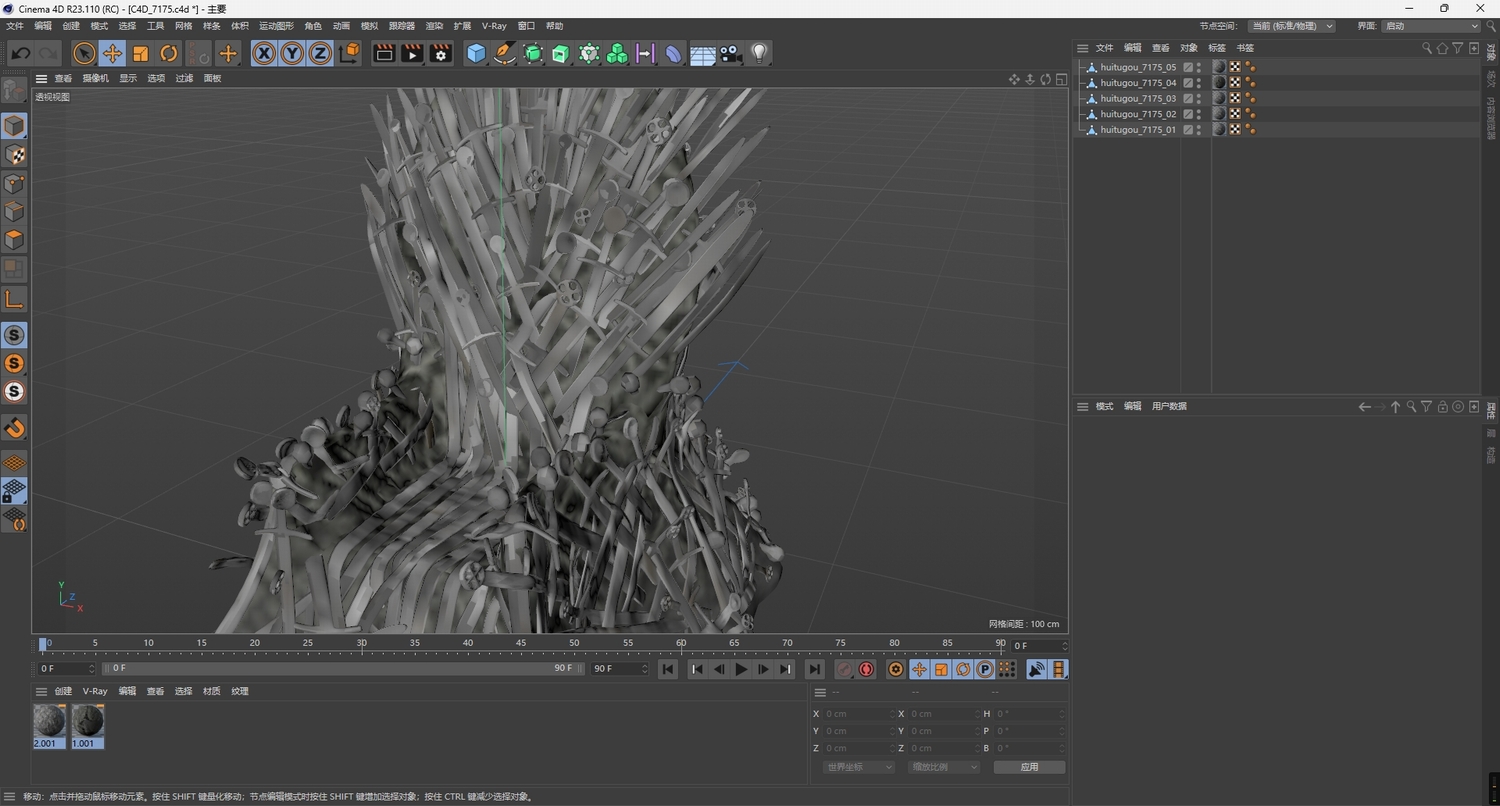Viewport: 1500px width, 806px height.
Task: Select the huitugou_7175_03 object
Action: tap(1137, 97)
